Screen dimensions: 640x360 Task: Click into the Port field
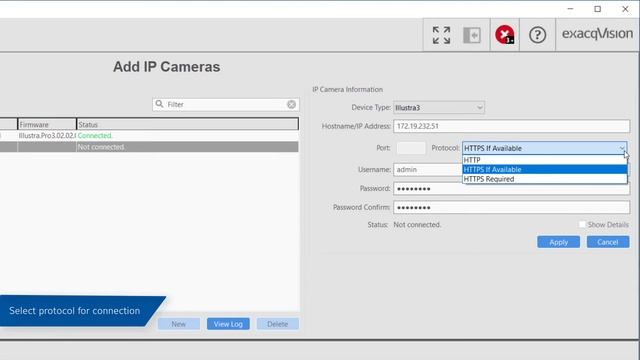click(411, 148)
